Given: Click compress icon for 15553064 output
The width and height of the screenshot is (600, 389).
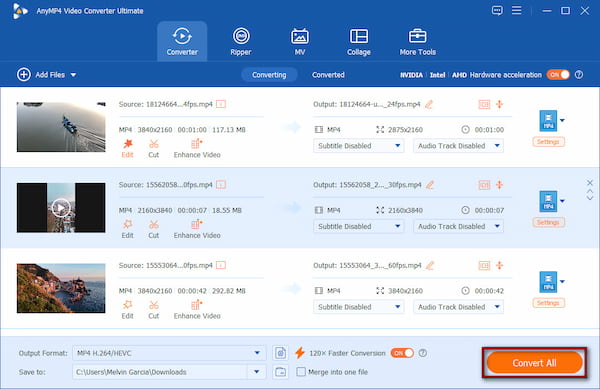Looking at the screenshot, I should (499, 265).
